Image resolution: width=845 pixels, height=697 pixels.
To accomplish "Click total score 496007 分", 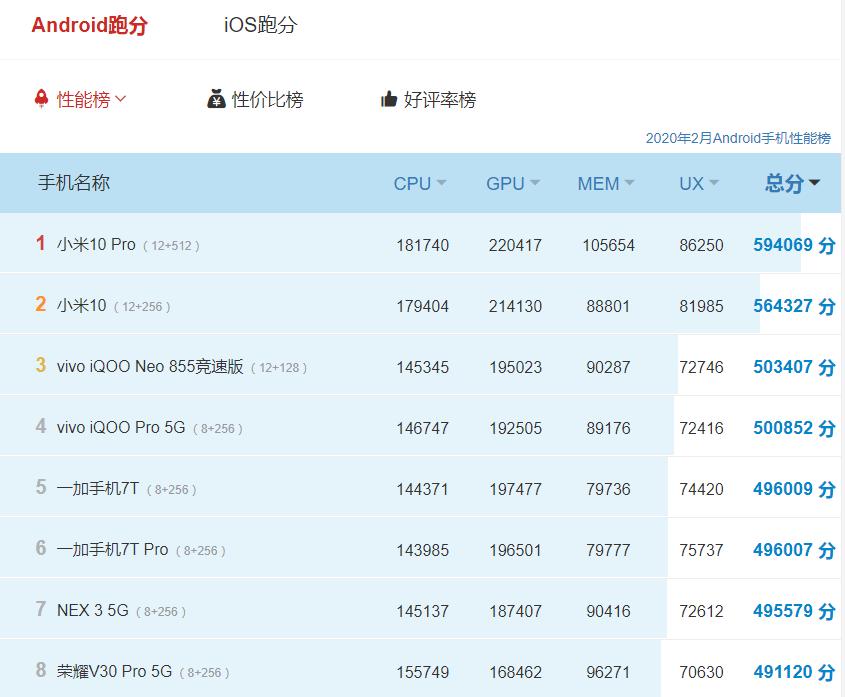I will pos(794,550).
